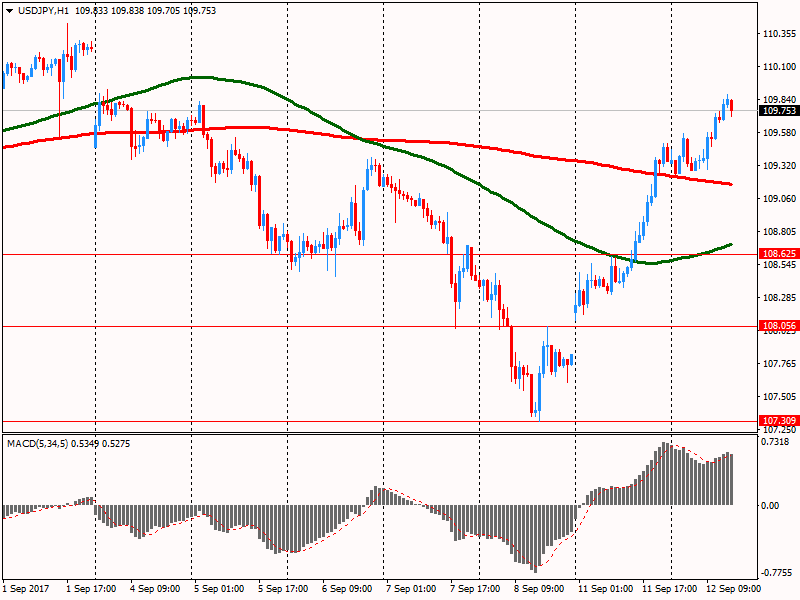Viewport: 800px width, 600px height.
Task: Select the 107.309 level price tag
Action: coord(778,420)
